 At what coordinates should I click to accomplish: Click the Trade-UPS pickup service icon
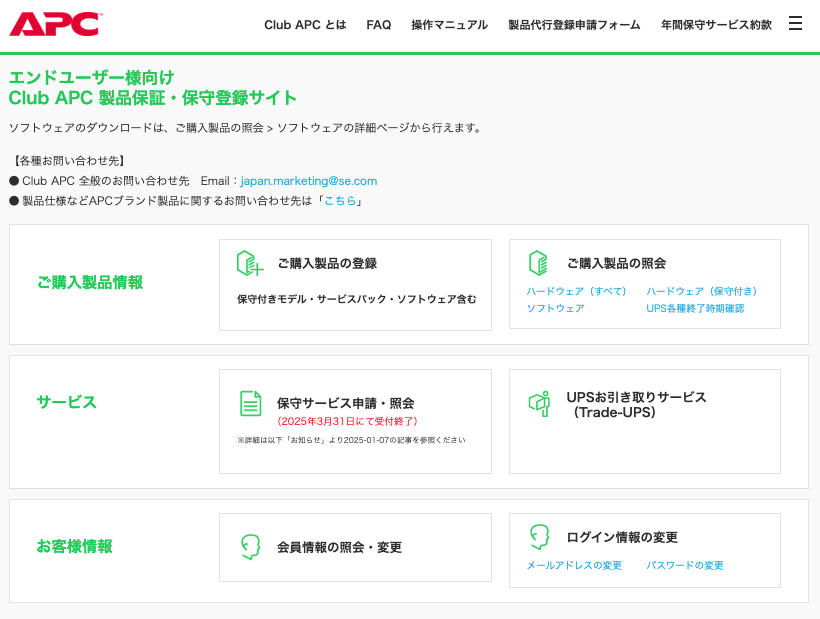(539, 404)
